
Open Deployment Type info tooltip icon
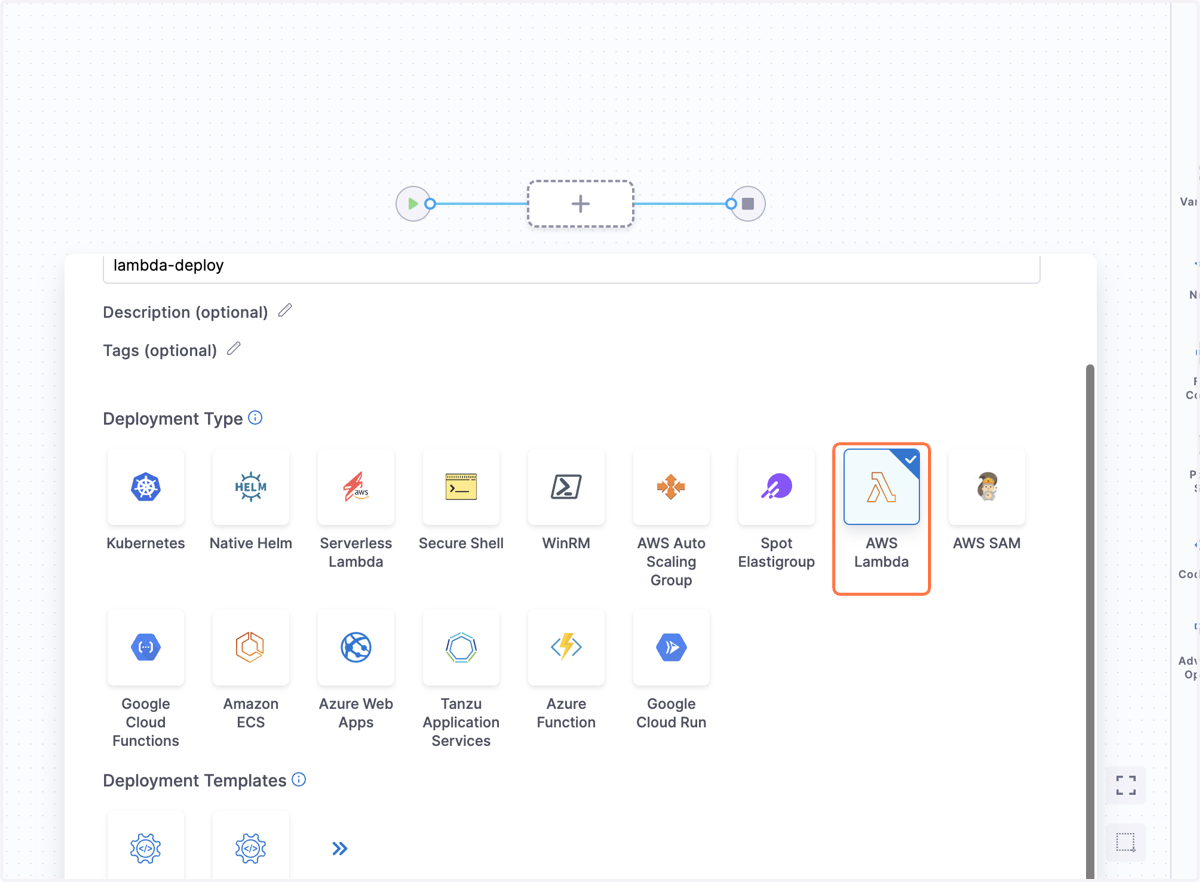tap(255, 418)
